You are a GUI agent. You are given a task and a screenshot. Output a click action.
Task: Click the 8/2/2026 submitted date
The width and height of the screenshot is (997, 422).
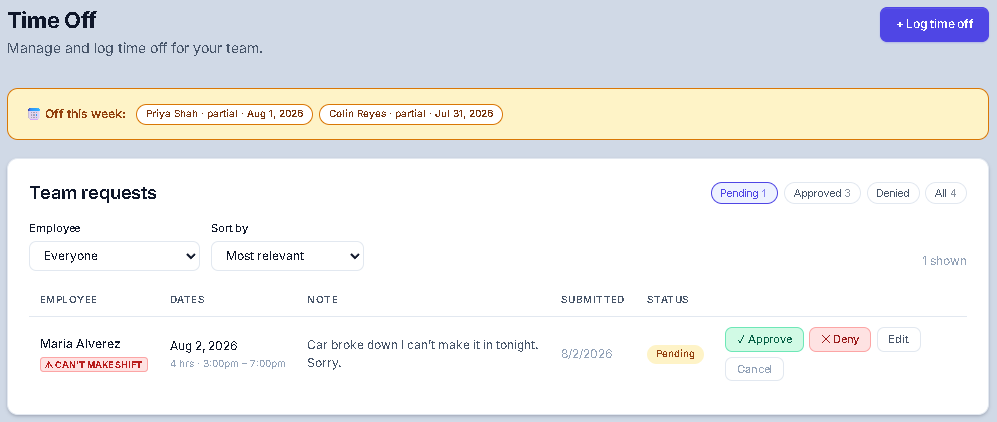[x=586, y=354]
